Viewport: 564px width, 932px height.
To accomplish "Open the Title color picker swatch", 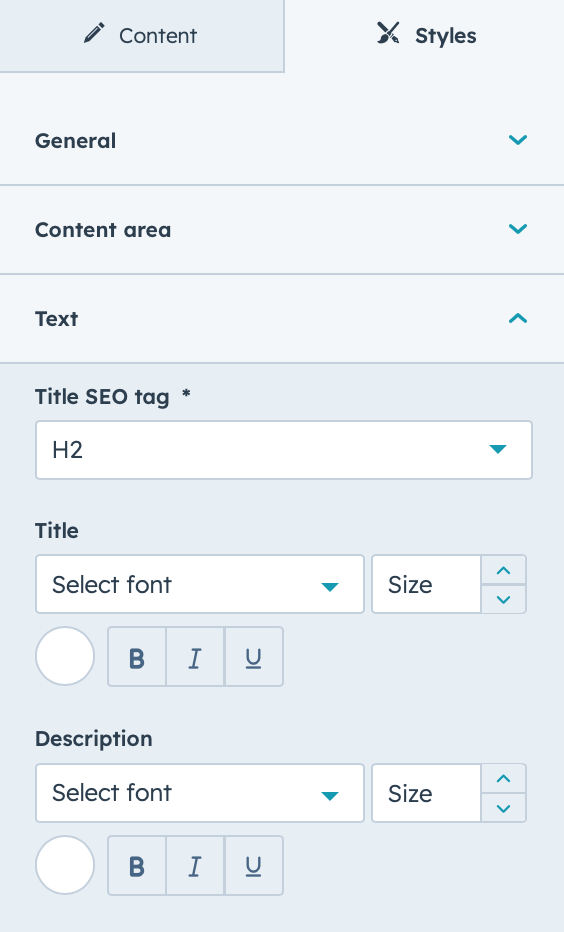I will point(65,656).
